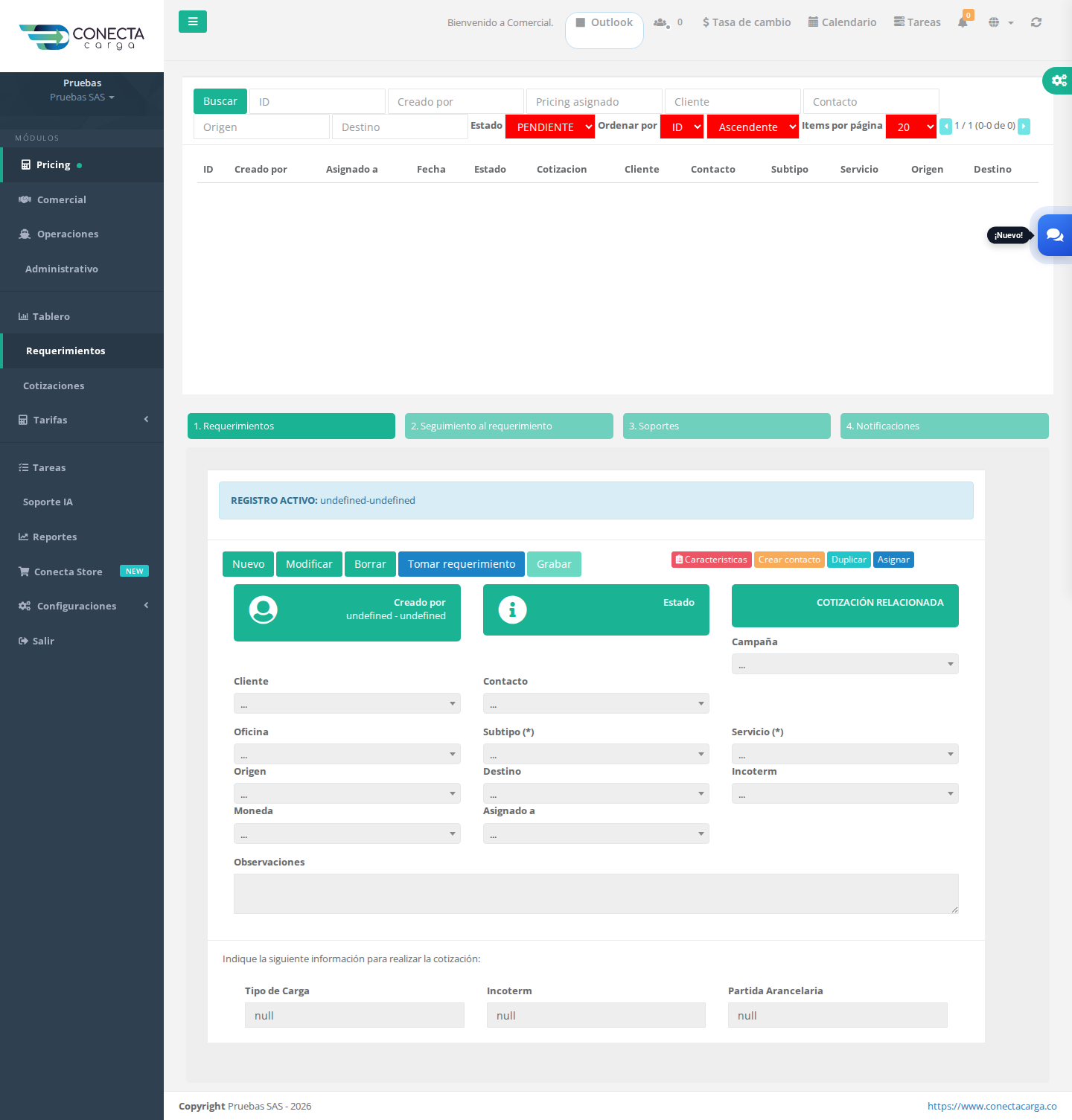Open the floating settings gears panel
The image size is (1072, 1120).
[x=1059, y=80]
